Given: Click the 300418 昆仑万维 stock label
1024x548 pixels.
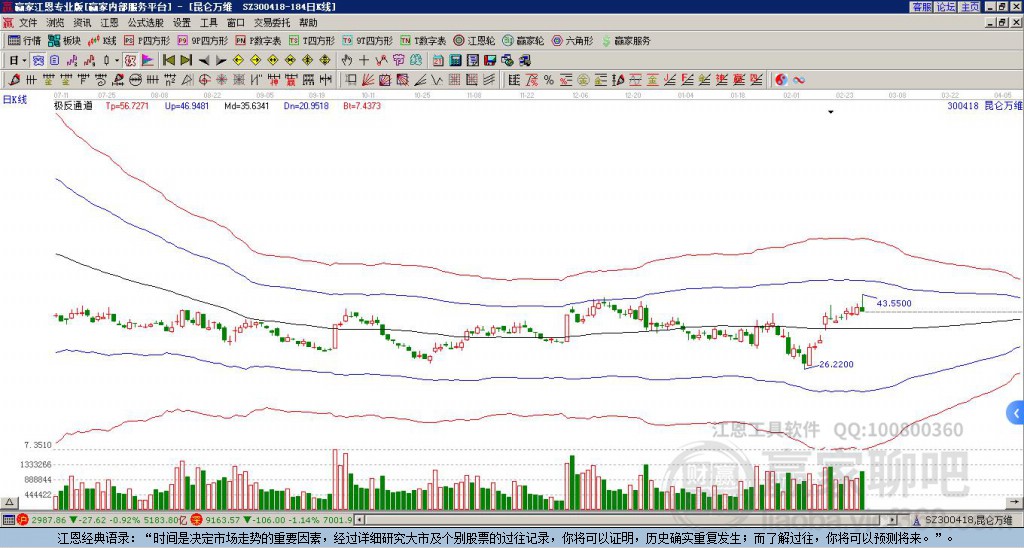Looking at the screenshot, I should [985, 105].
